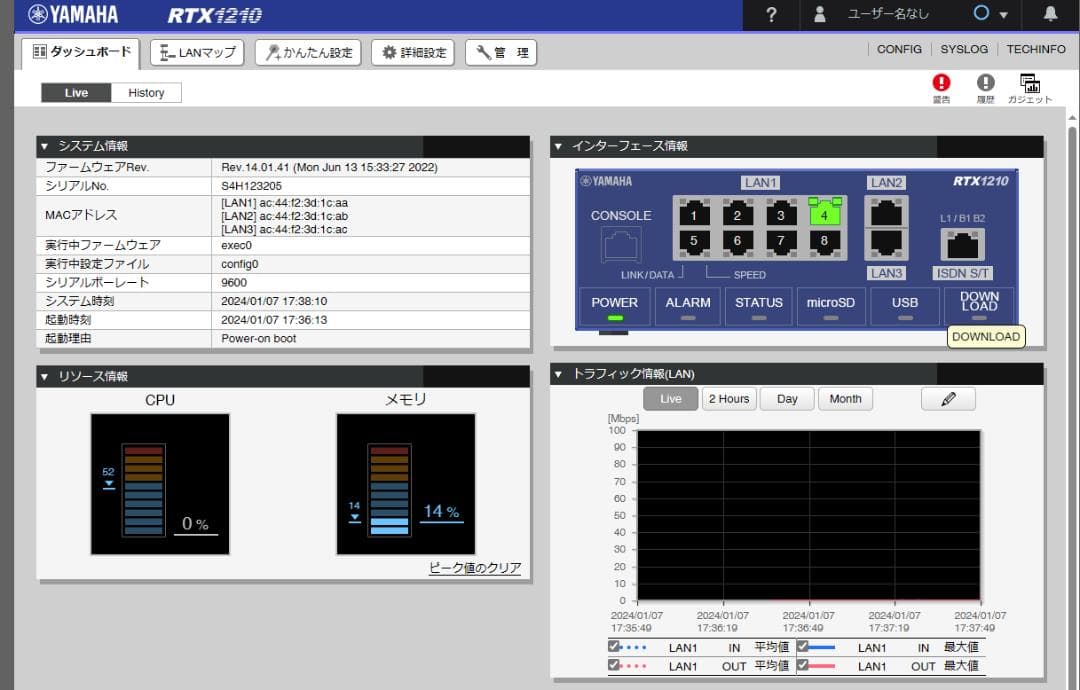1080x690 pixels.
Task: Click the Power-on boot value
Action: [258, 338]
